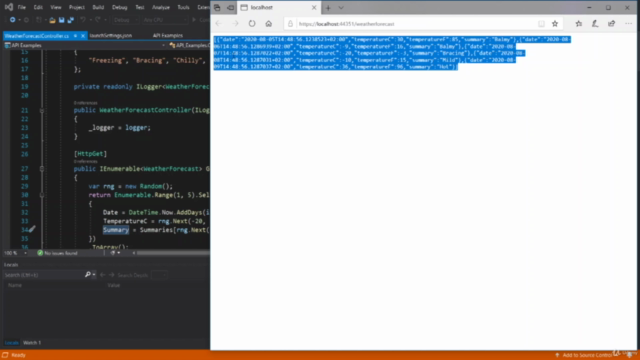Image resolution: width=640 pixels, height=360 pixels.
Task: Open the code cleanup dropdown arrow
Action: [119, 253]
